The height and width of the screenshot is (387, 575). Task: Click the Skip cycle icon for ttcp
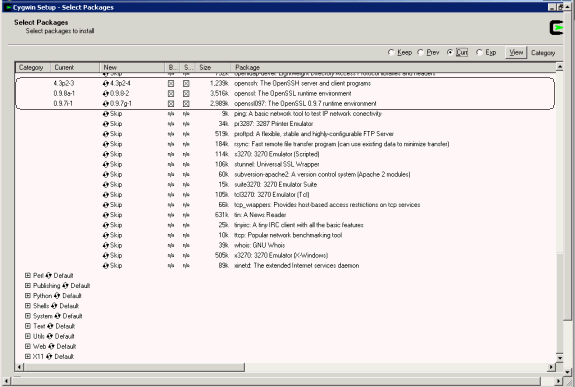click(106, 235)
